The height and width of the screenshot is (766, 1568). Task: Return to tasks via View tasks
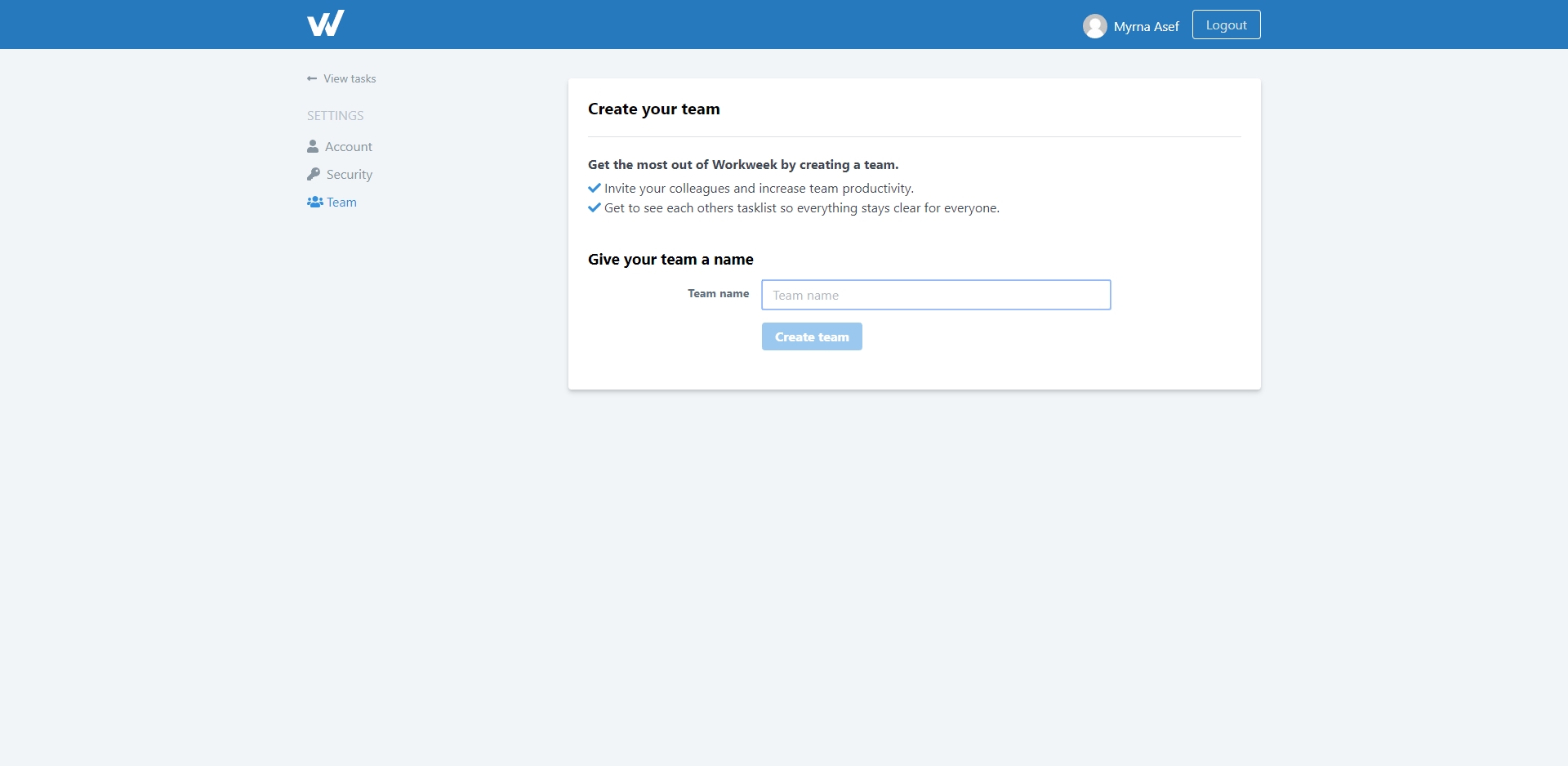pyautogui.click(x=350, y=79)
